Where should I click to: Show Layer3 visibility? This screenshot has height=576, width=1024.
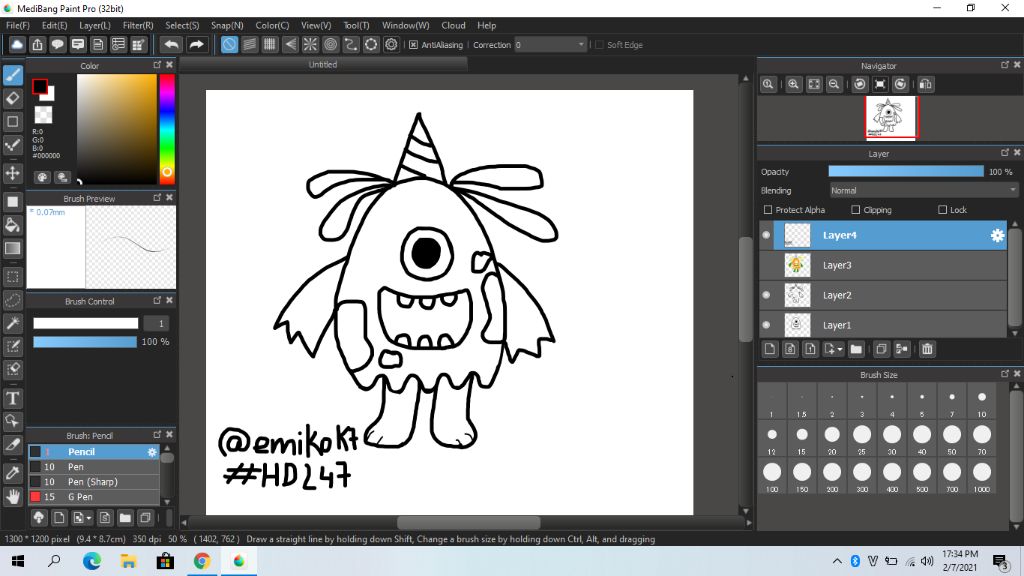(x=767, y=265)
